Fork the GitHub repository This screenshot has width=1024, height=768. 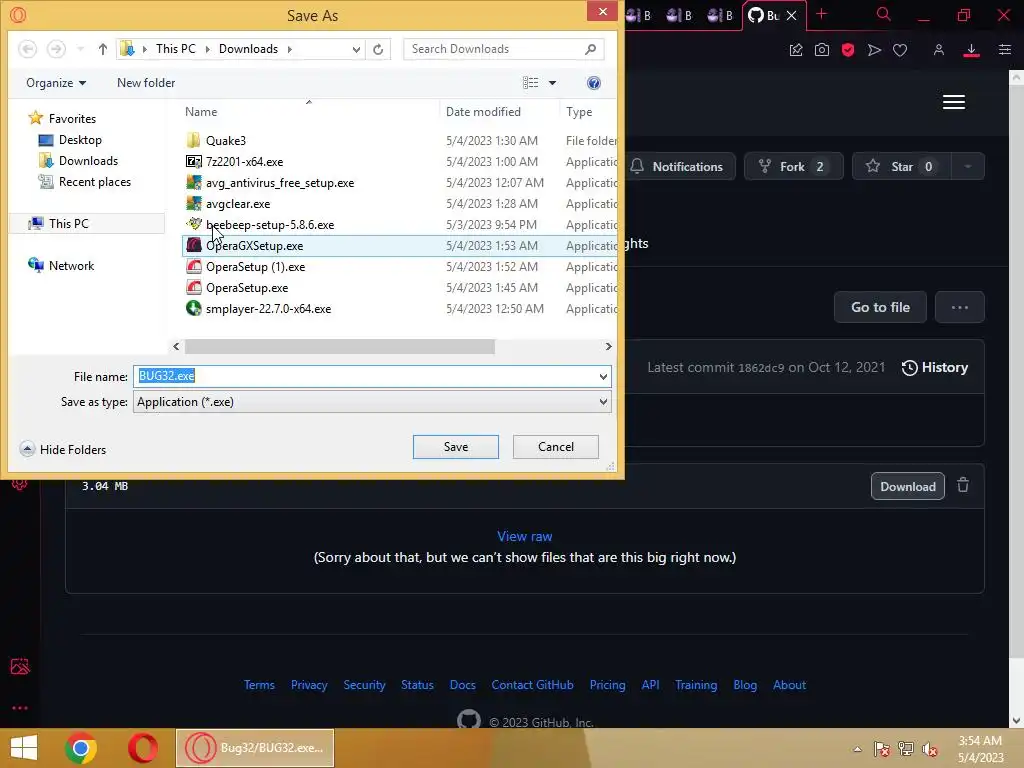click(x=793, y=167)
